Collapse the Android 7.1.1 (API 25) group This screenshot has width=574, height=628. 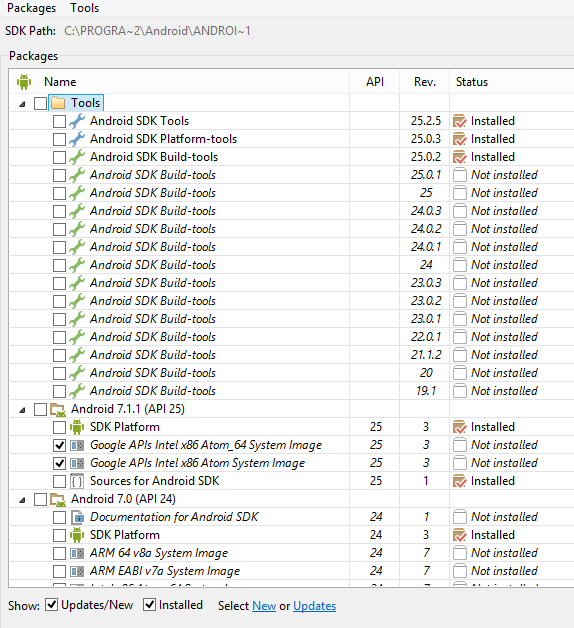coord(22,410)
